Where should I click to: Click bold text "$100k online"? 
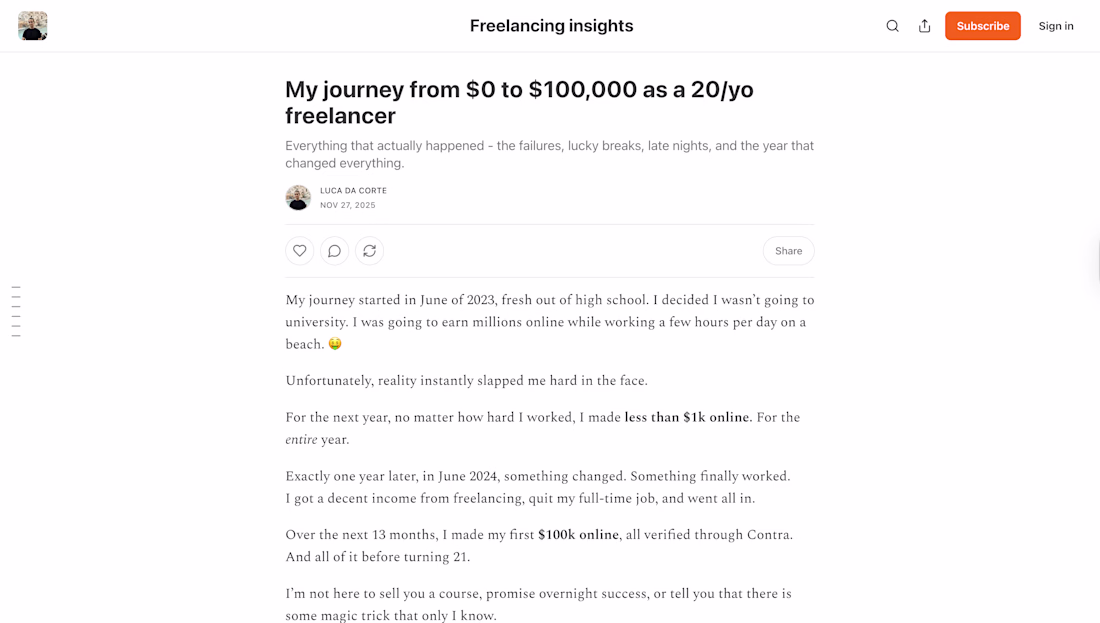[x=578, y=535]
